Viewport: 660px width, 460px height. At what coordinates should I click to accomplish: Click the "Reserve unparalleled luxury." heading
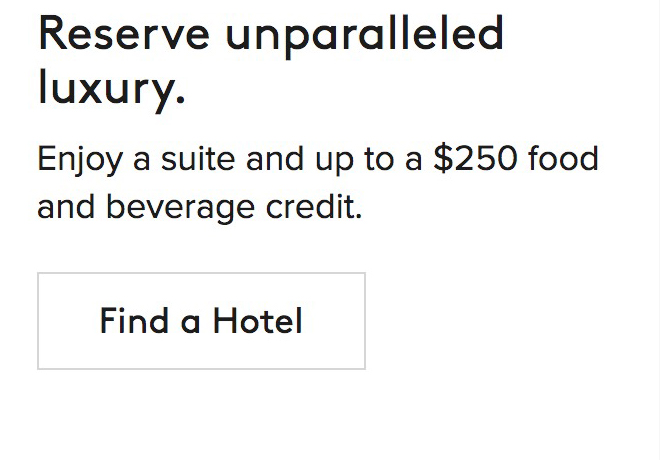coord(270,60)
